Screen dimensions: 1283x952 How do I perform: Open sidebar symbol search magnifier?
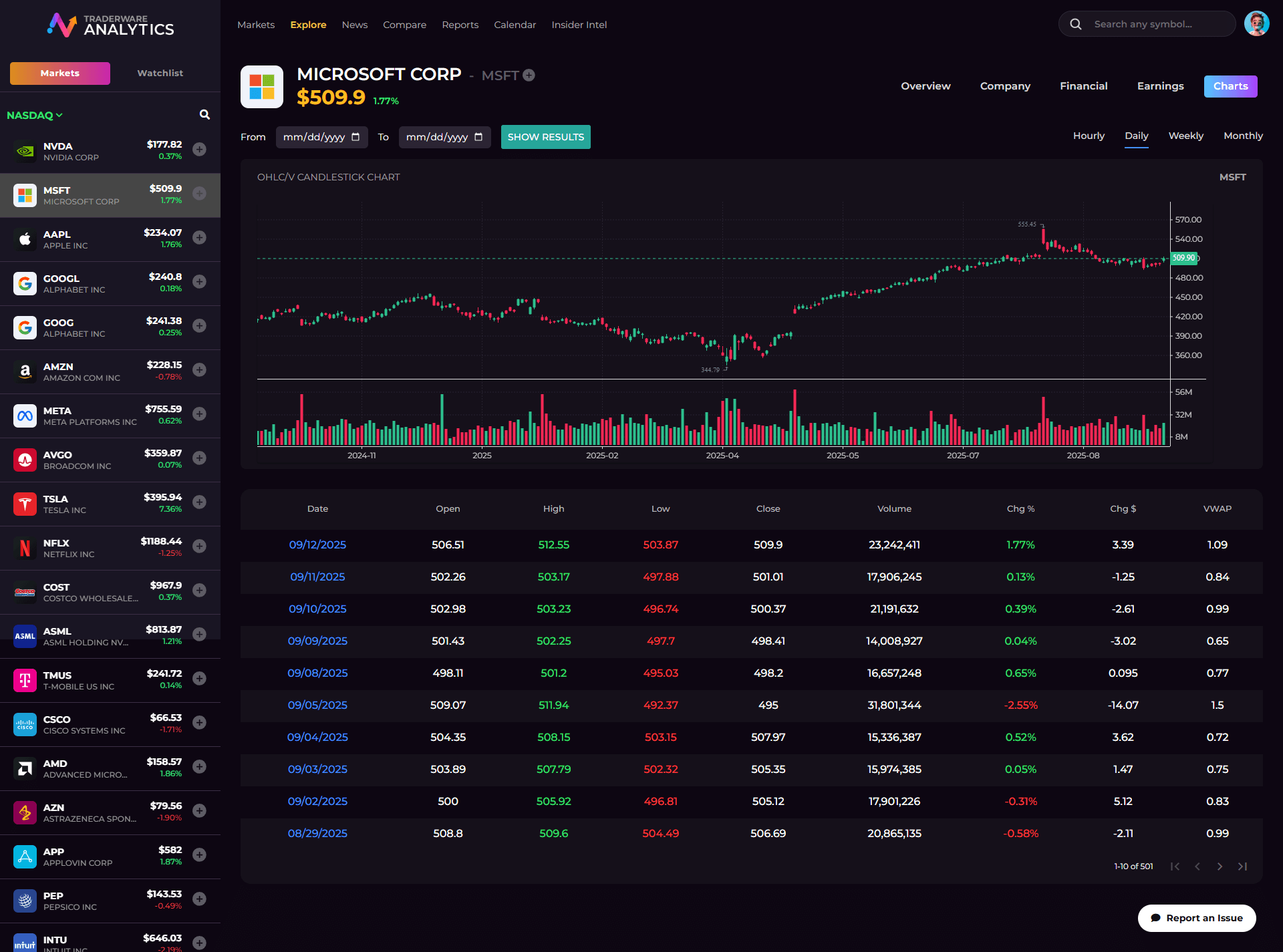click(204, 115)
